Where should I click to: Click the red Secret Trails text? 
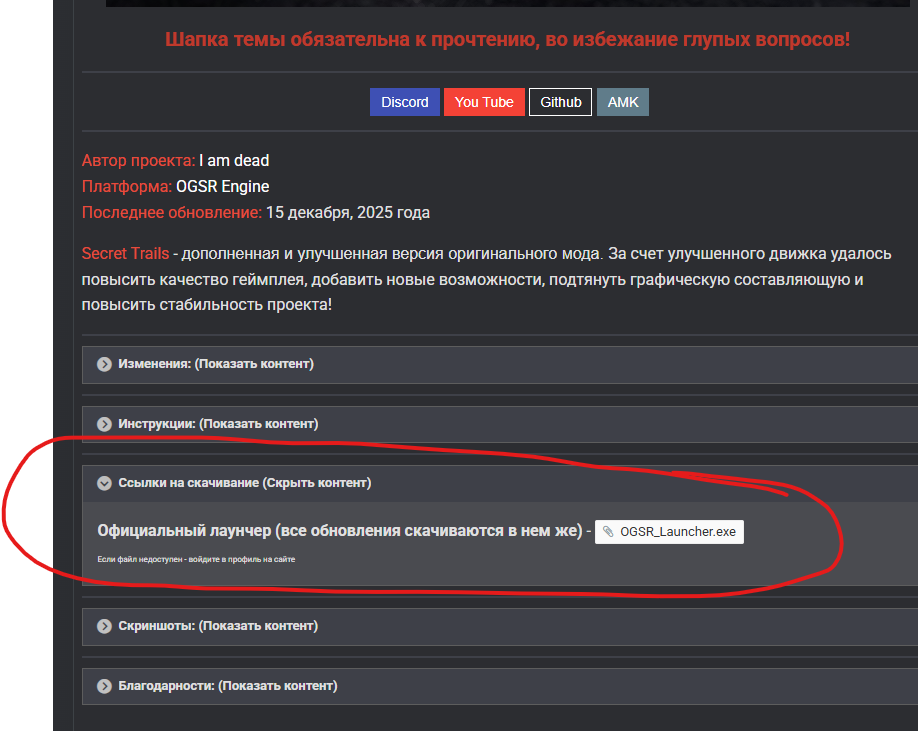point(125,253)
